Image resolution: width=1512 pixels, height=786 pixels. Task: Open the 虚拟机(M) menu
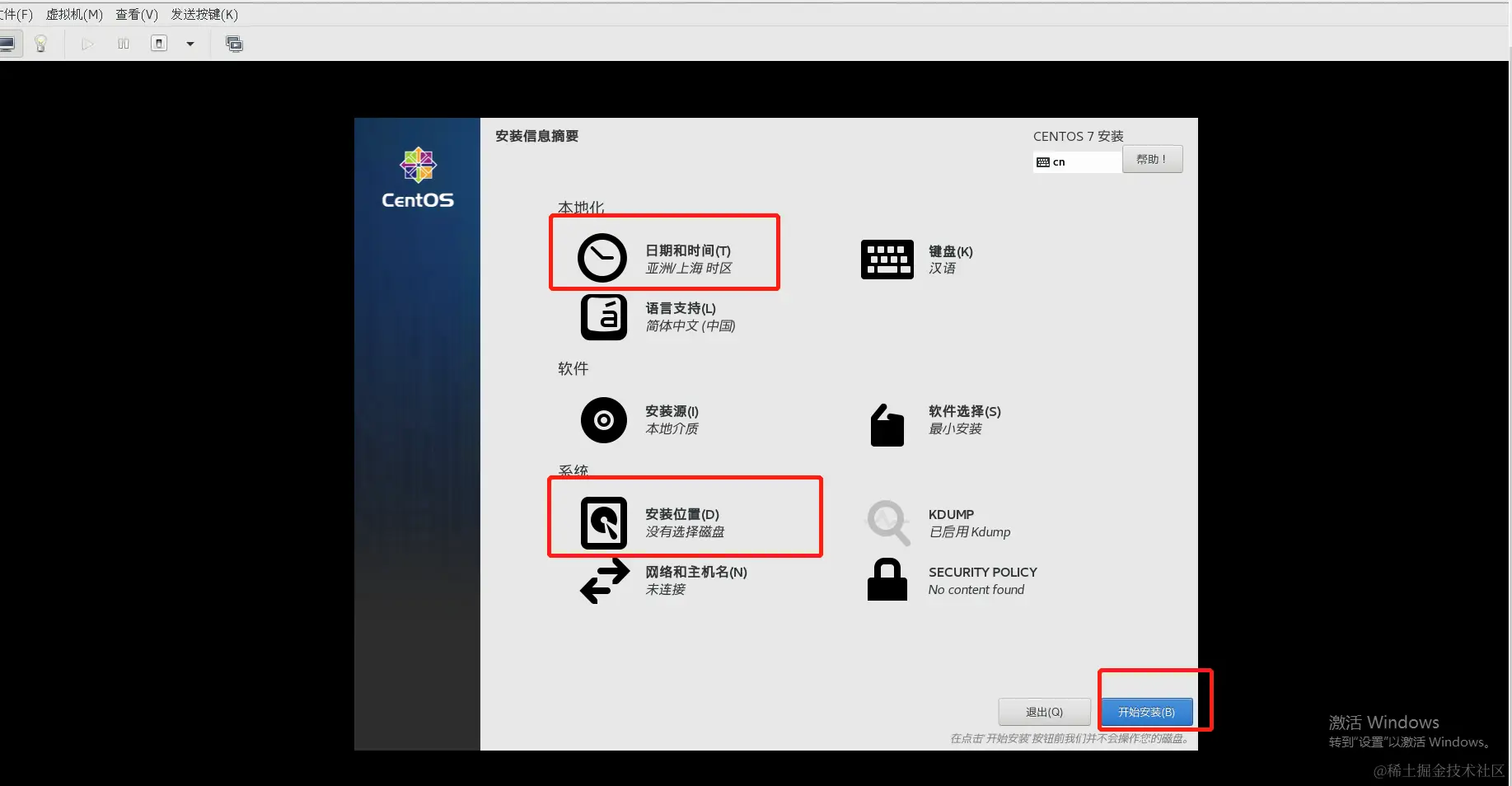73,14
